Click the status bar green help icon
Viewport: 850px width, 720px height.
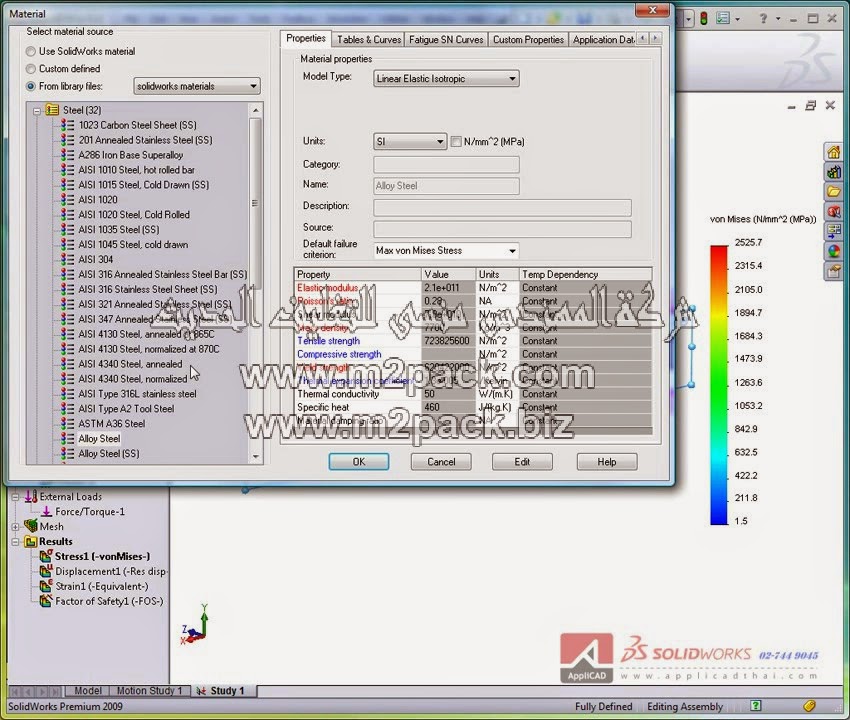(x=756, y=705)
